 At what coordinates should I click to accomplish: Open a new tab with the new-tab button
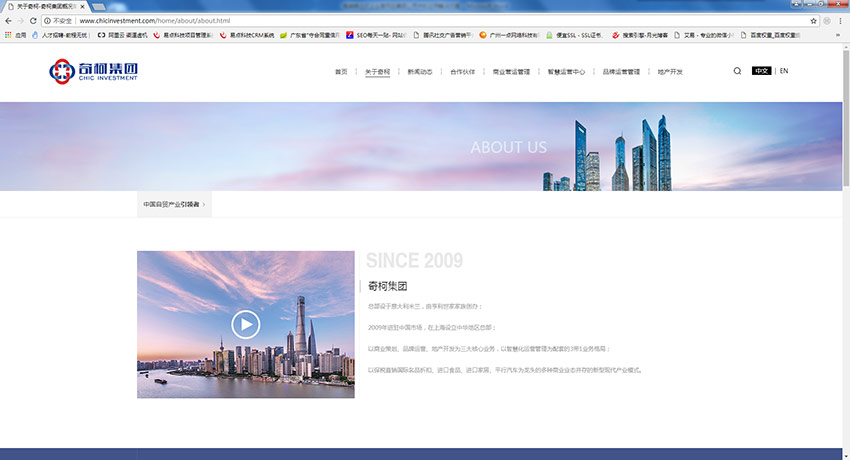pyautogui.click(x=99, y=7)
